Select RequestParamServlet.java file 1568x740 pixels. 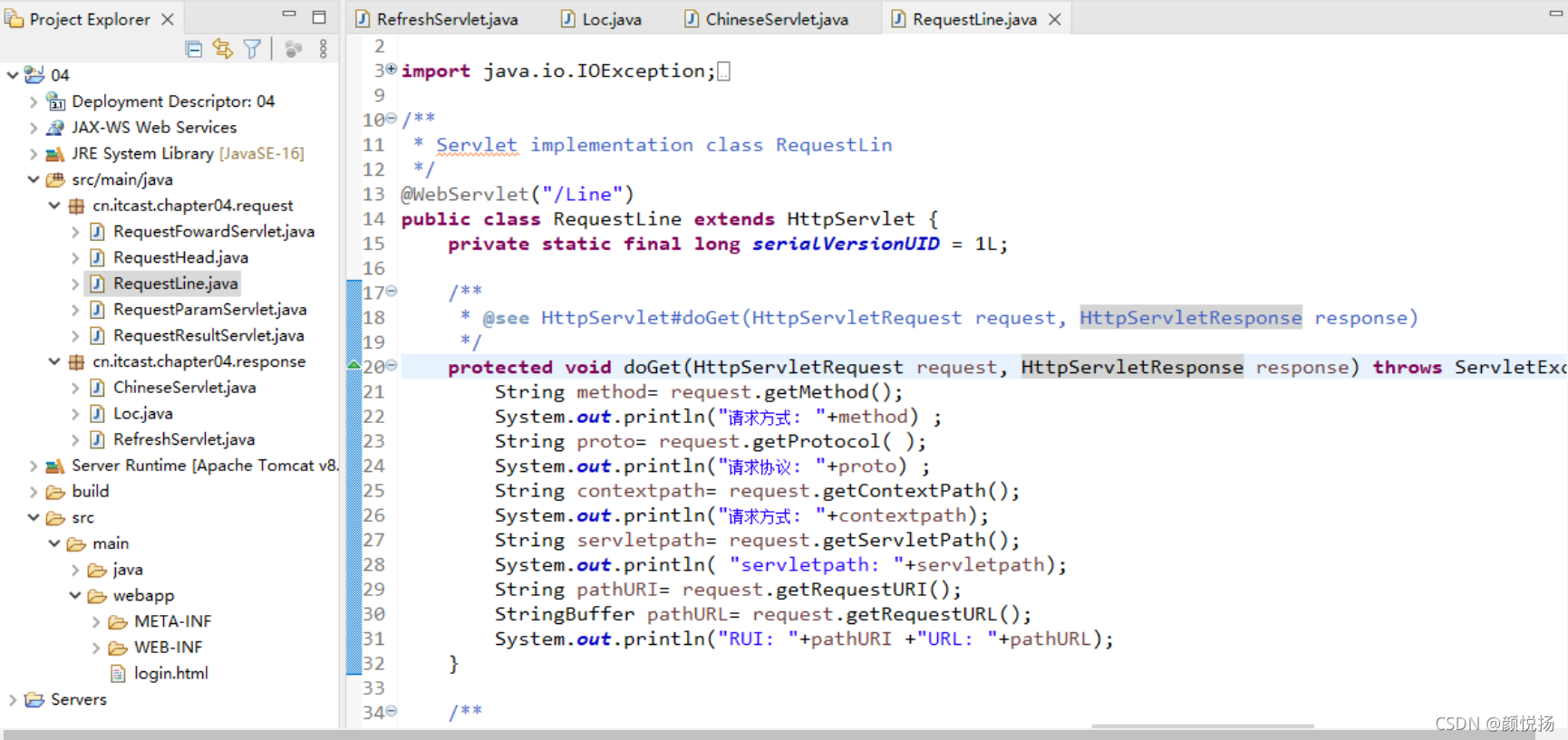pos(209,310)
